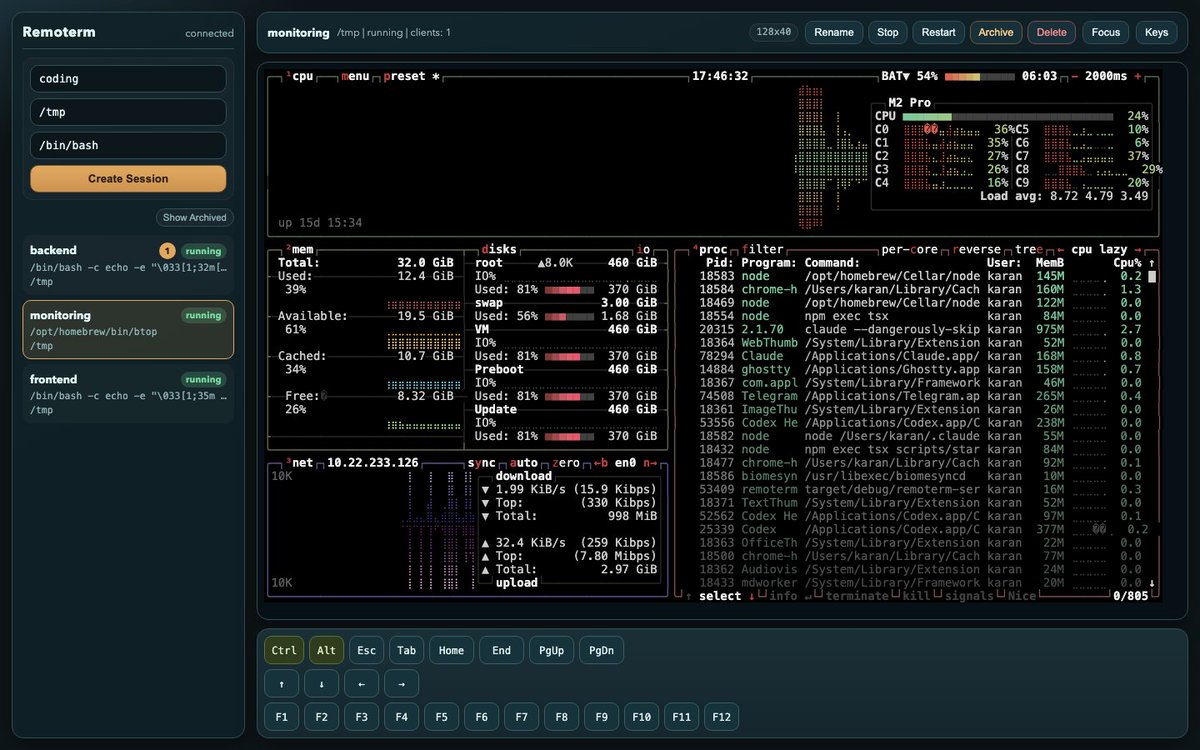This screenshot has height=750, width=1200.
Task: Click left arrow before cpu lazy sort
Action: [x=1059, y=249]
